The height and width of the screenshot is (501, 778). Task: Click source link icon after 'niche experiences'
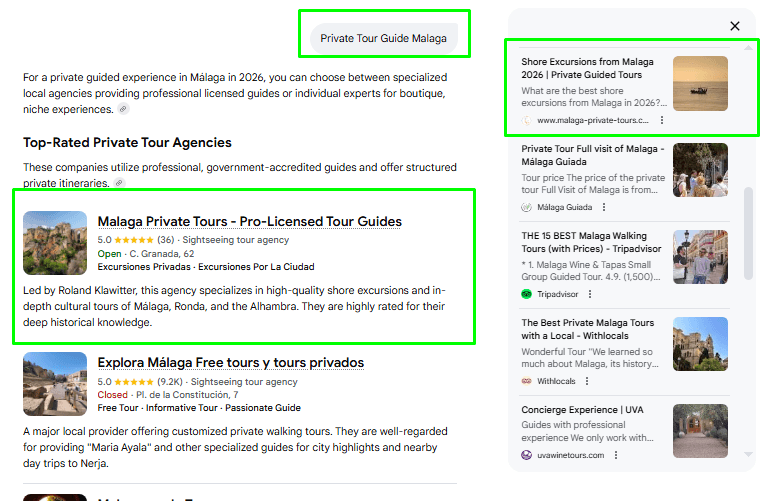click(123, 108)
